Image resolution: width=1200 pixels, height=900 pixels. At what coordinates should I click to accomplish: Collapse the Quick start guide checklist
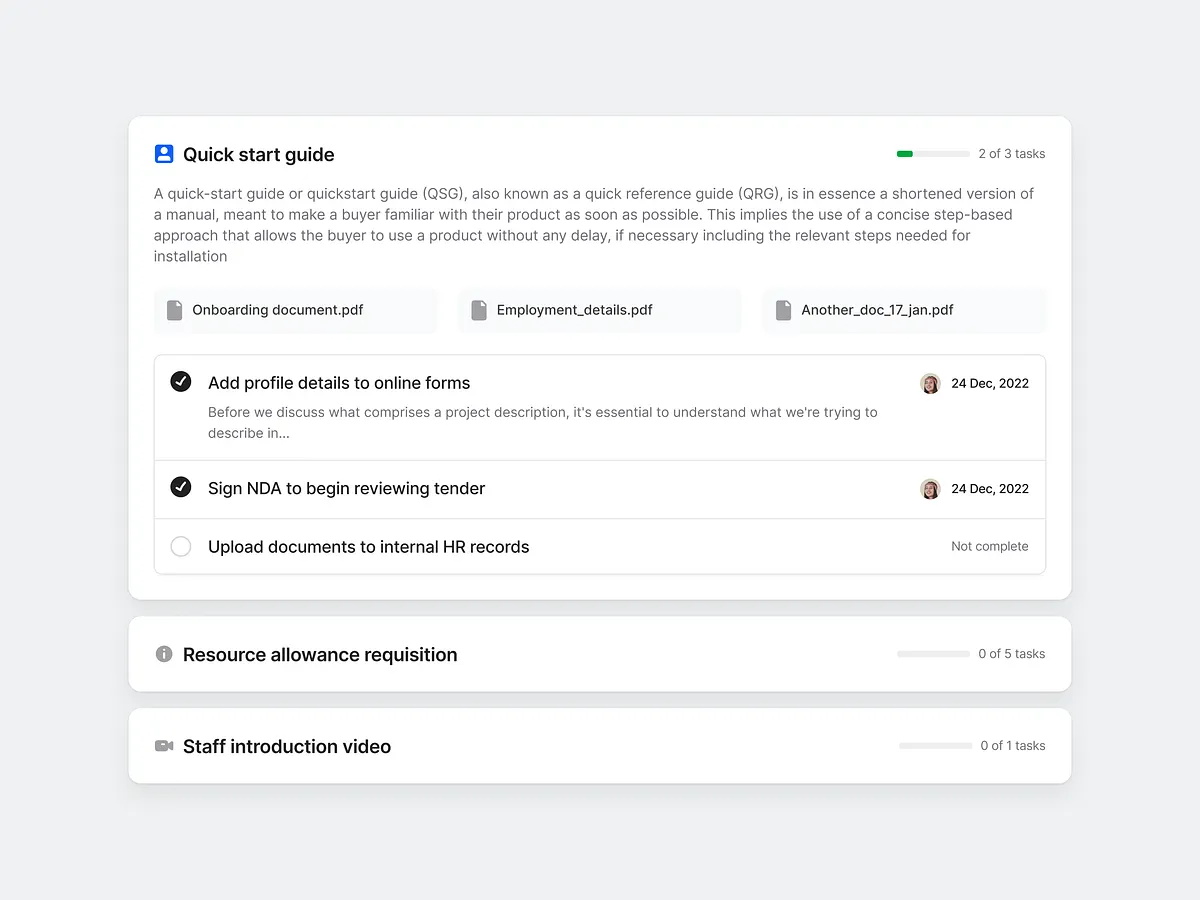258,154
